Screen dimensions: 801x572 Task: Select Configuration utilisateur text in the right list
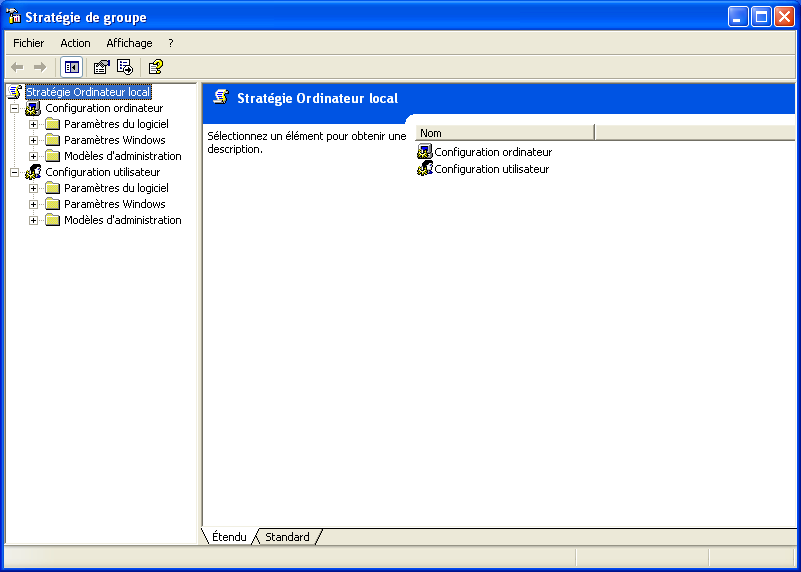tap(491, 169)
